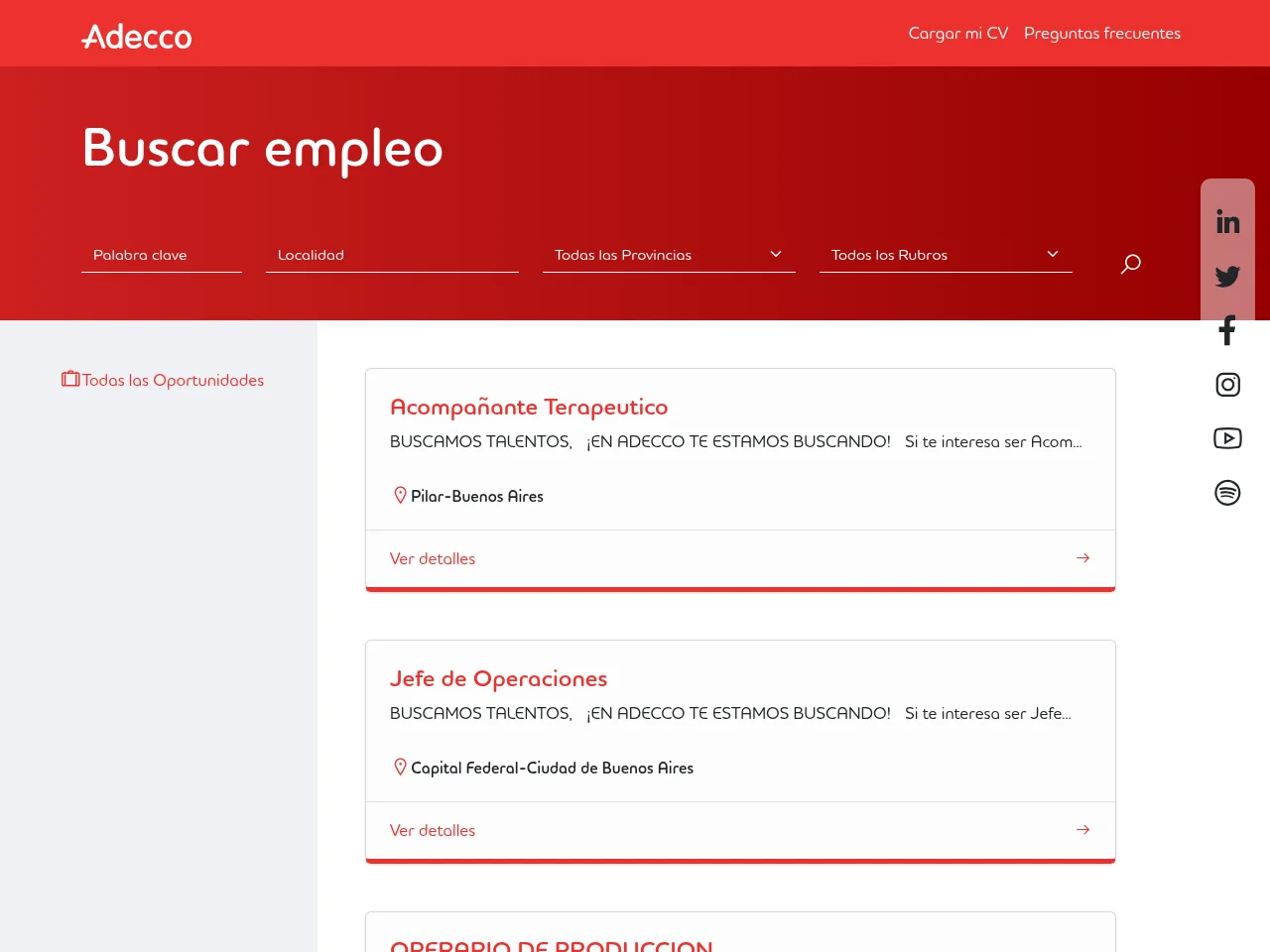Open Cargar mi CV link
Image resolution: width=1270 pixels, height=952 pixels.
(958, 34)
